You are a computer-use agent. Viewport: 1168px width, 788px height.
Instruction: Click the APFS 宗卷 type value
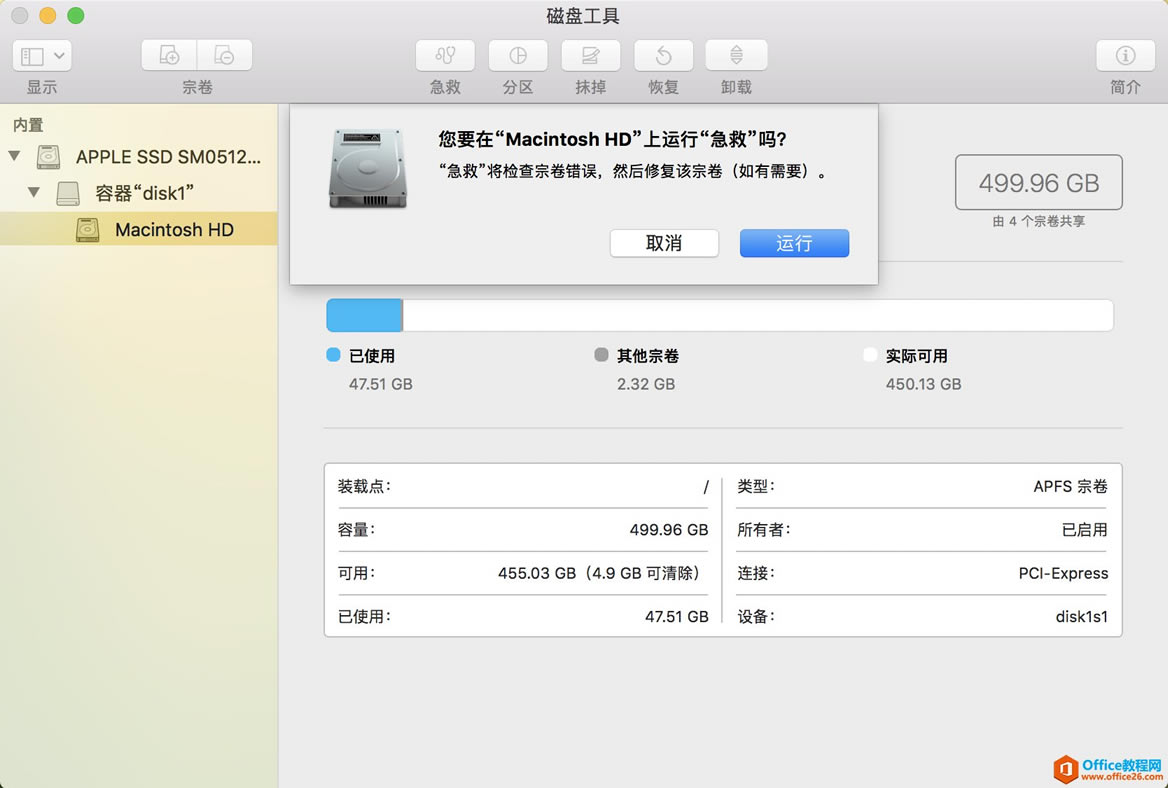tap(1070, 486)
